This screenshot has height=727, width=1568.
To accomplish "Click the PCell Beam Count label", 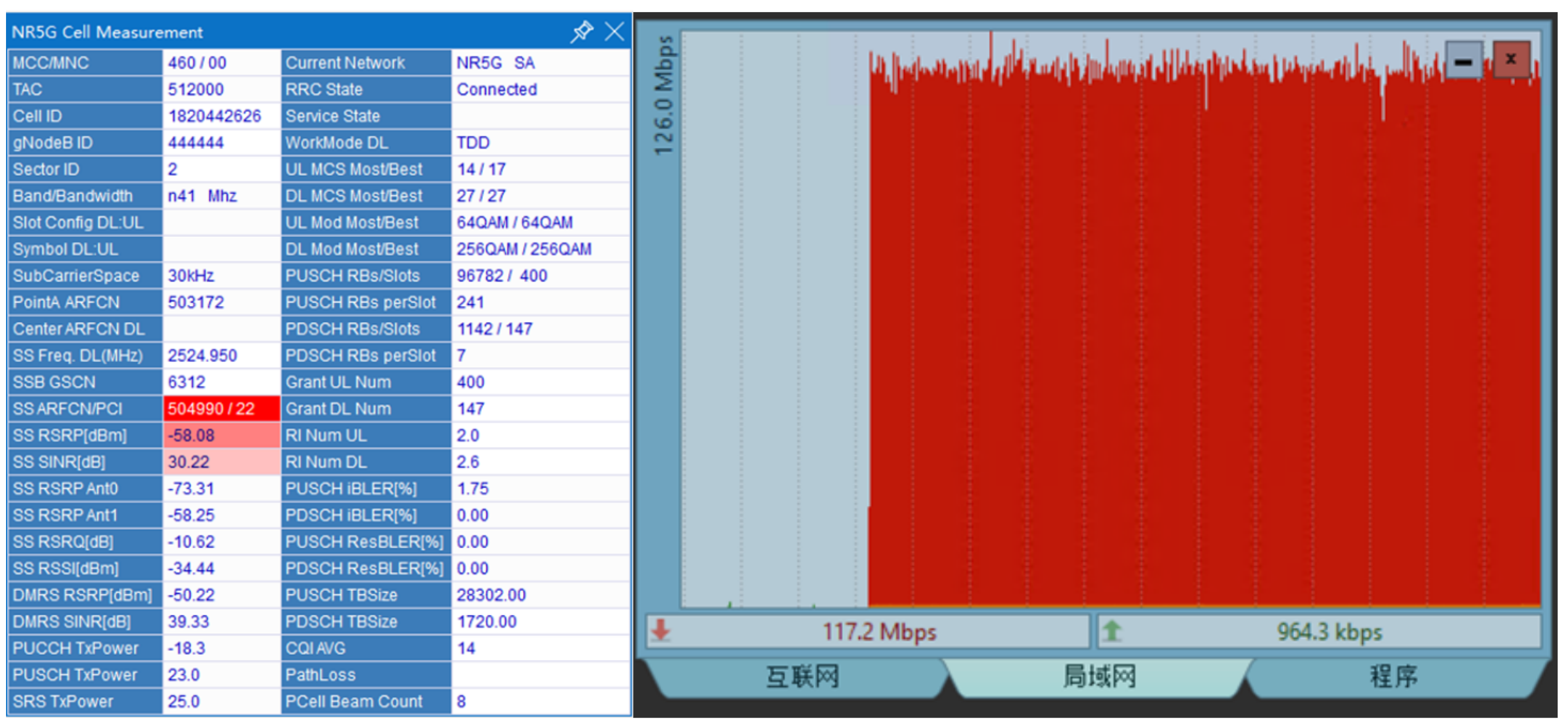I will [354, 701].
